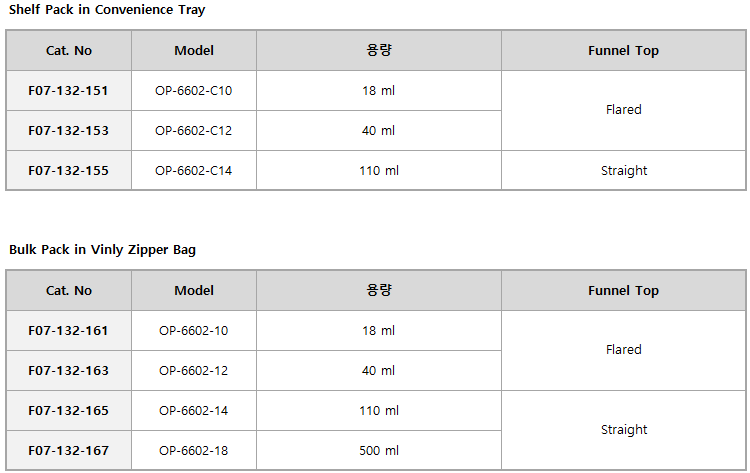750x473 pixels.
Task: Click catalog number F07-132-151
Action: 68,91
